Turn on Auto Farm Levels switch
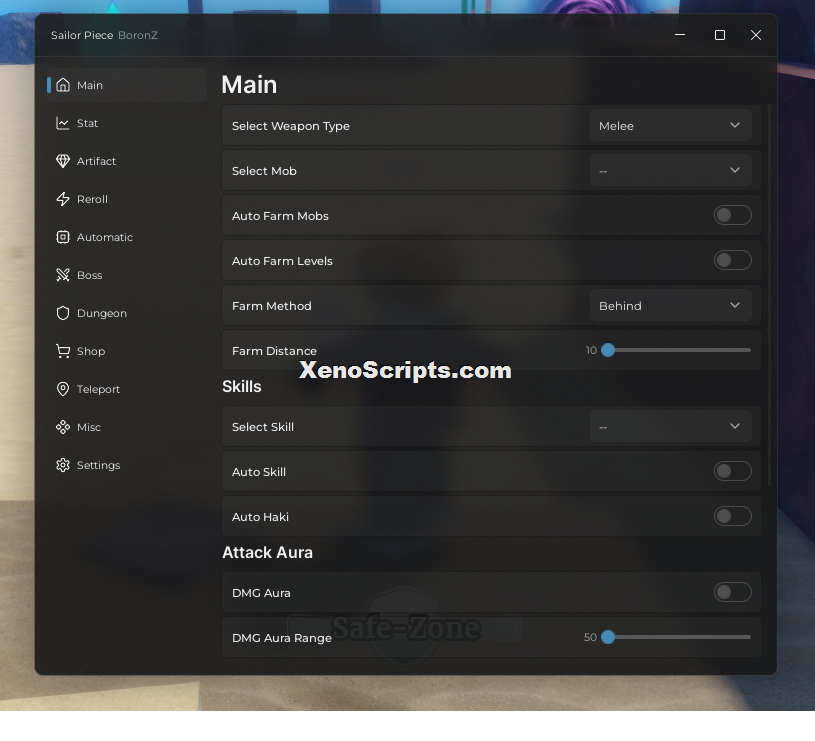815x741 pixels. click(x=732, y=260)
